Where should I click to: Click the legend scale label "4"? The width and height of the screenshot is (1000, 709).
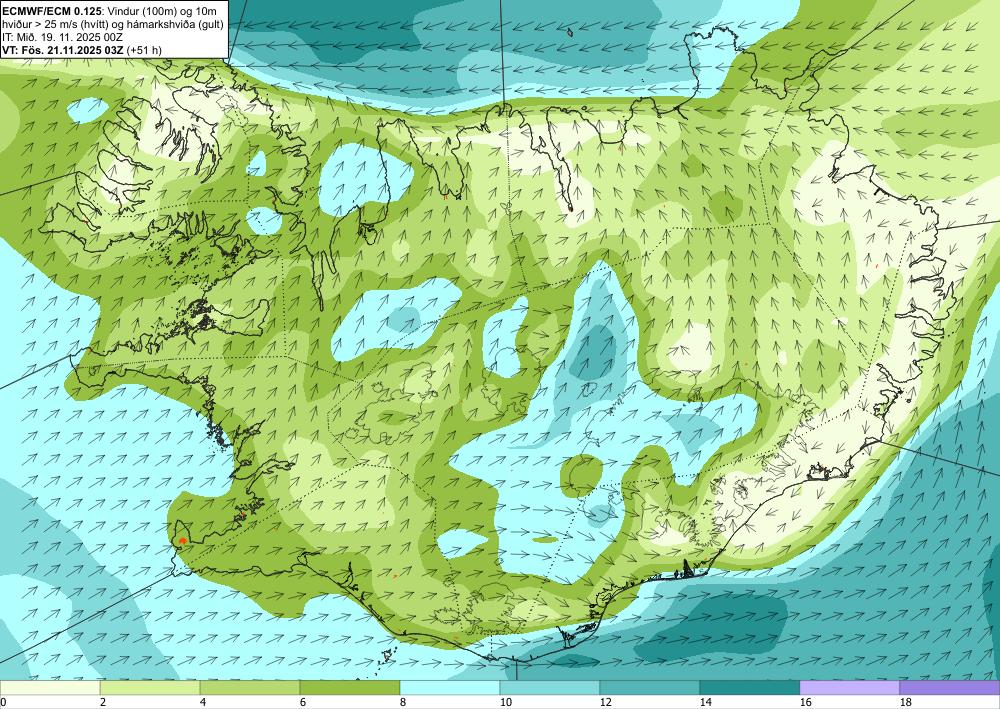[x=203, y=703]
